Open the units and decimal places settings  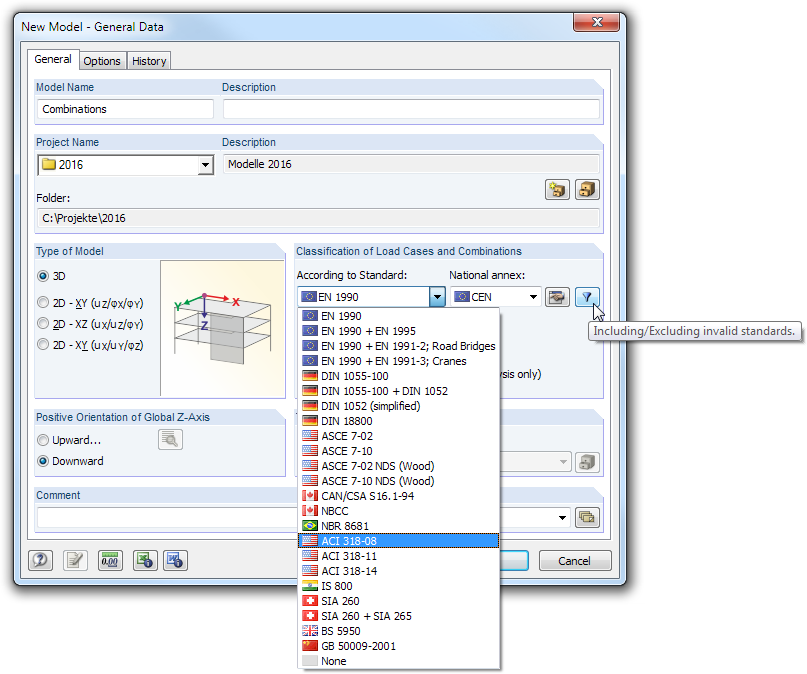(x=110, y=560)
